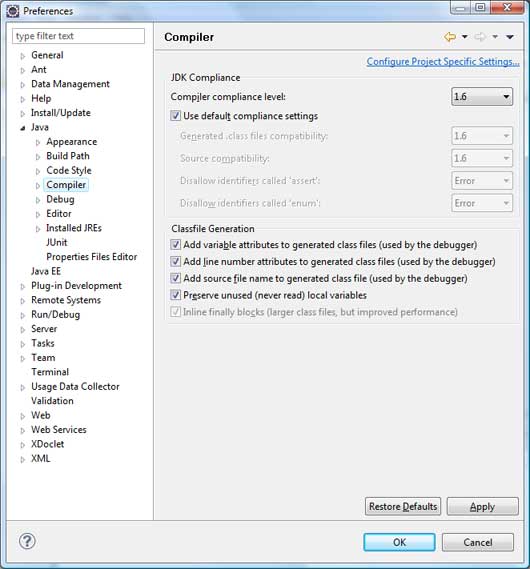Expand the Web Services category

23,430
